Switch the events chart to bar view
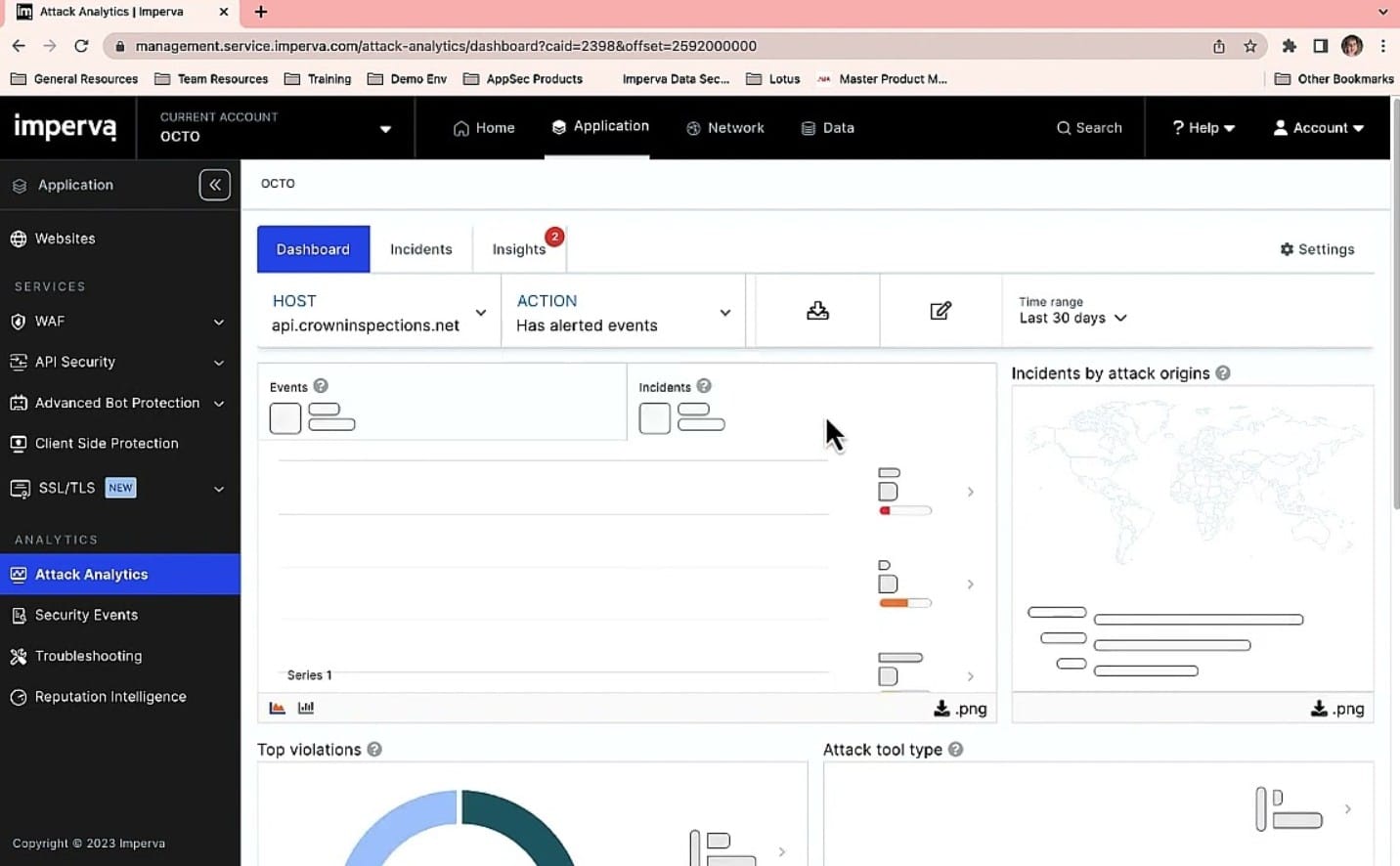The width and height of the screenshot is (1400, 866). point(306,708)
